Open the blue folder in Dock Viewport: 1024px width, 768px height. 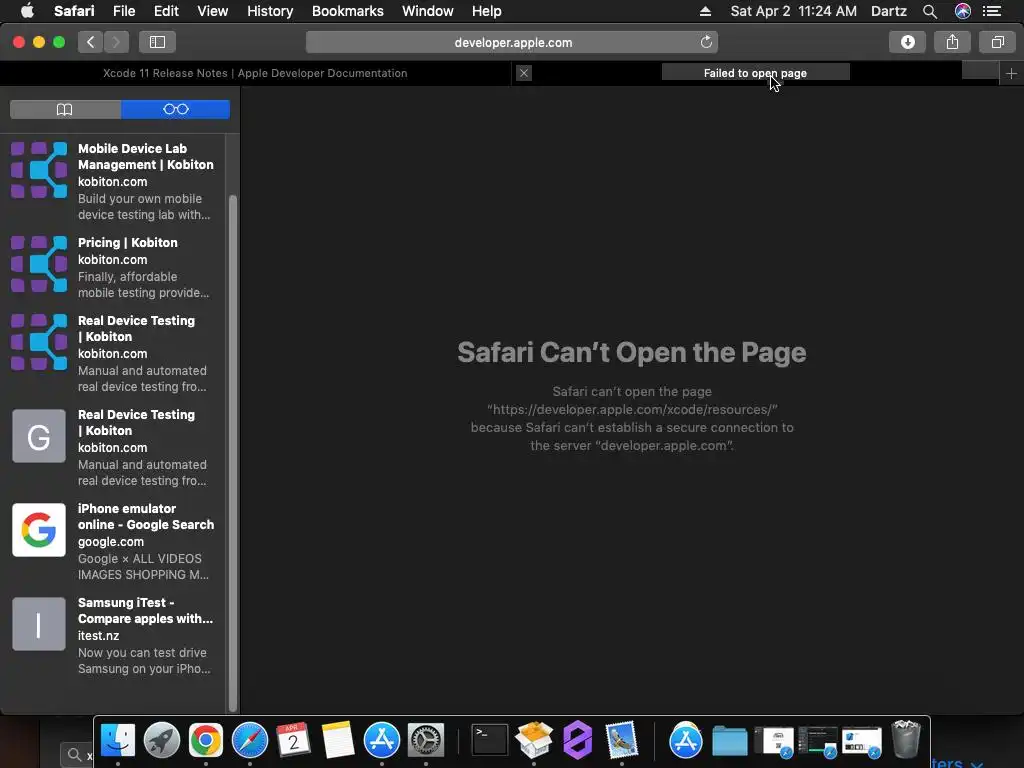[x=729, y=741]
